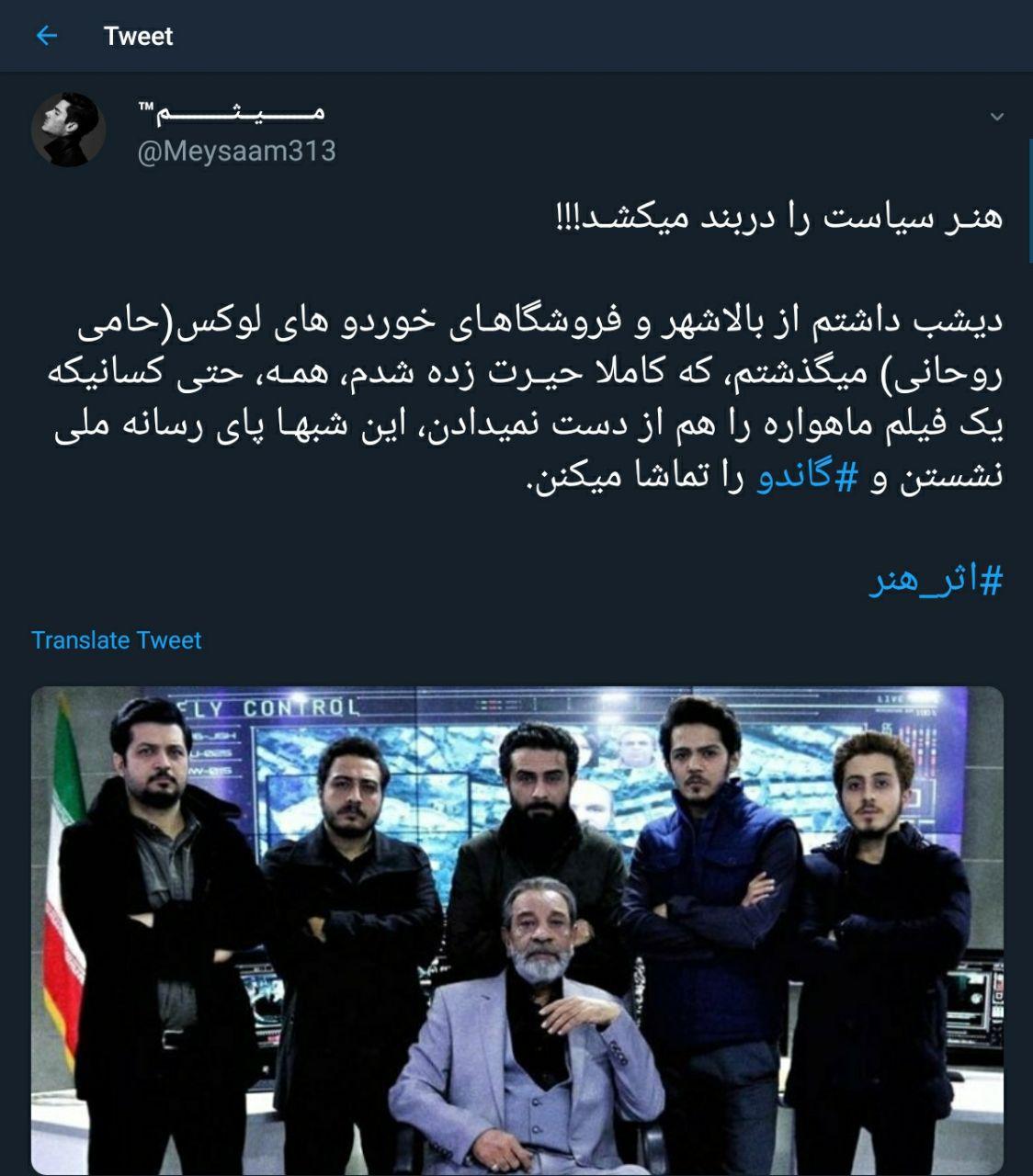Tap the back arrow in header
The image size is (1033, 1176).
click(x=46, y=36)
